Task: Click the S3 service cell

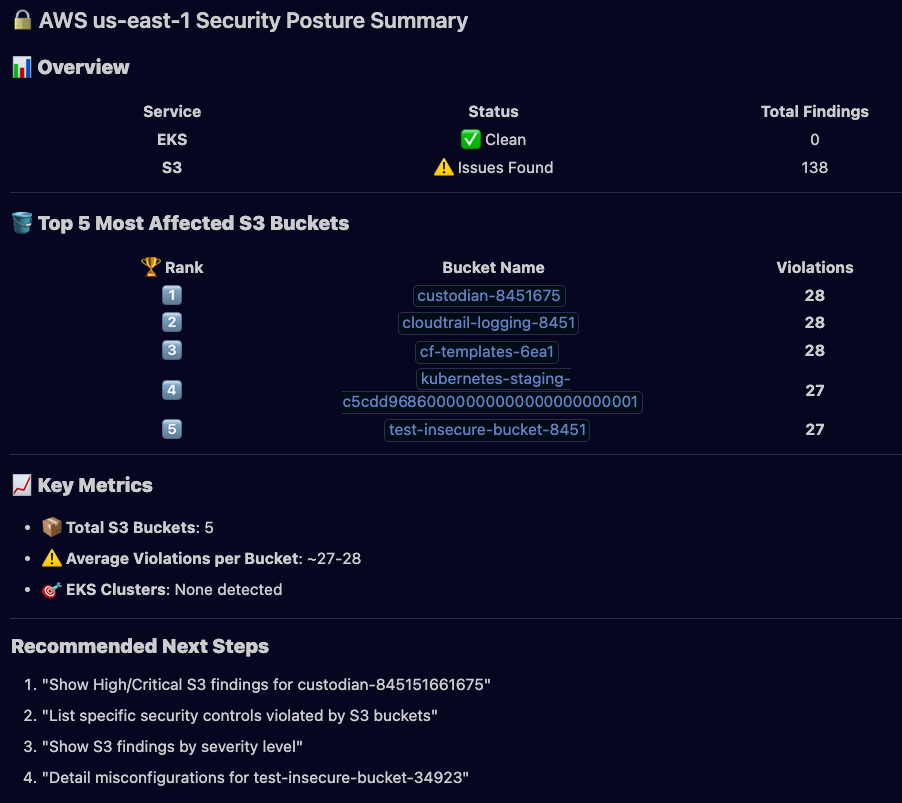Action: (172, 167)
